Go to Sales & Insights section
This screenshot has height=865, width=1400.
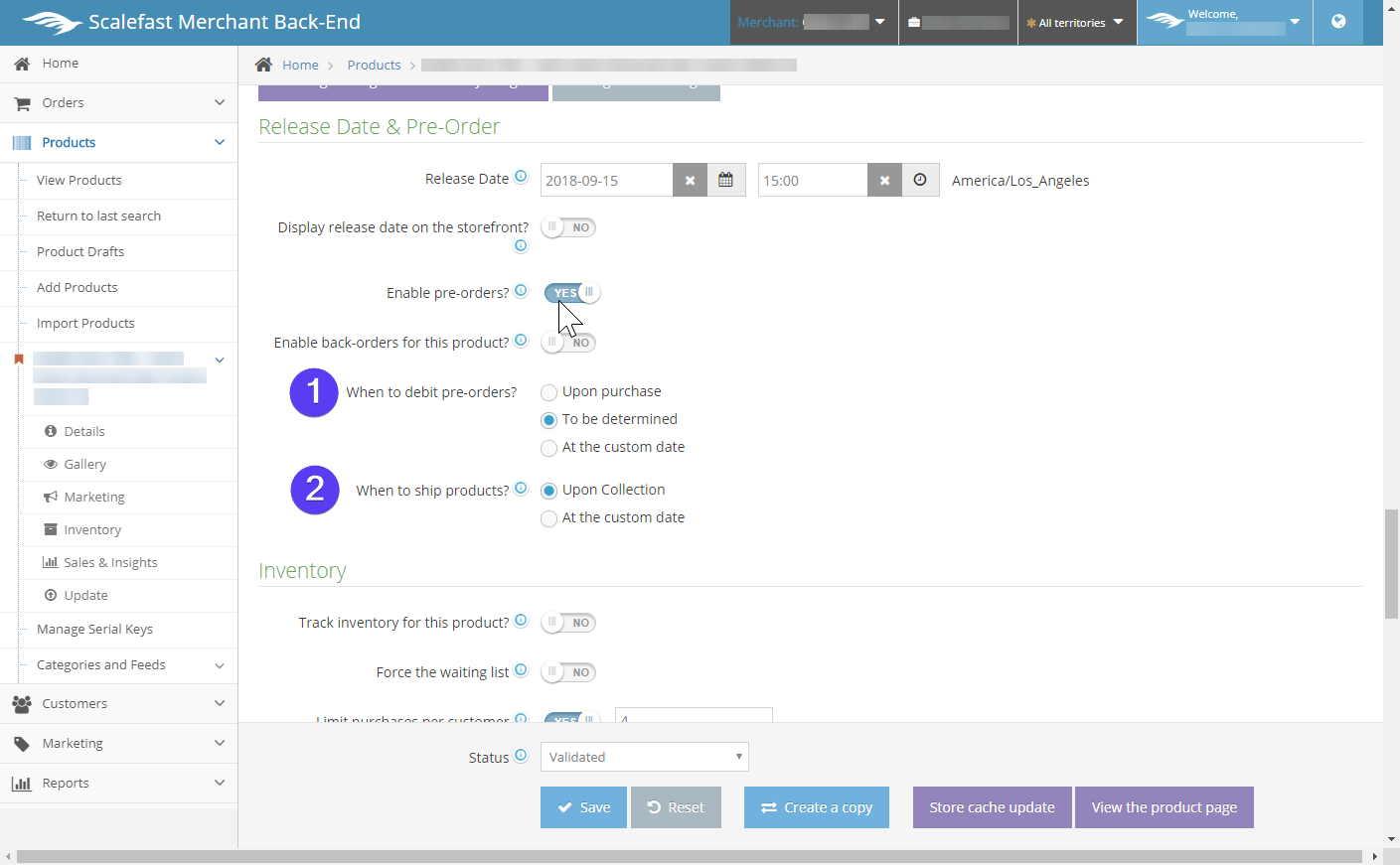[x=110, y=562]
